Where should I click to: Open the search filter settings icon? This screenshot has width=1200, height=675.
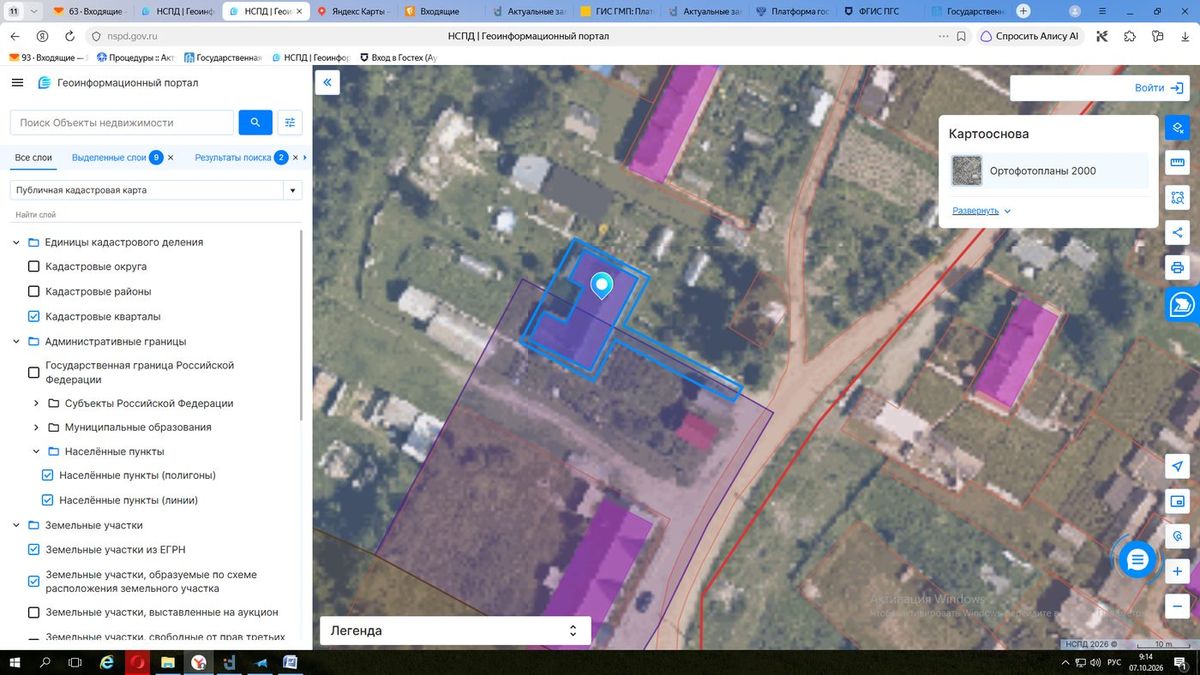290,123
